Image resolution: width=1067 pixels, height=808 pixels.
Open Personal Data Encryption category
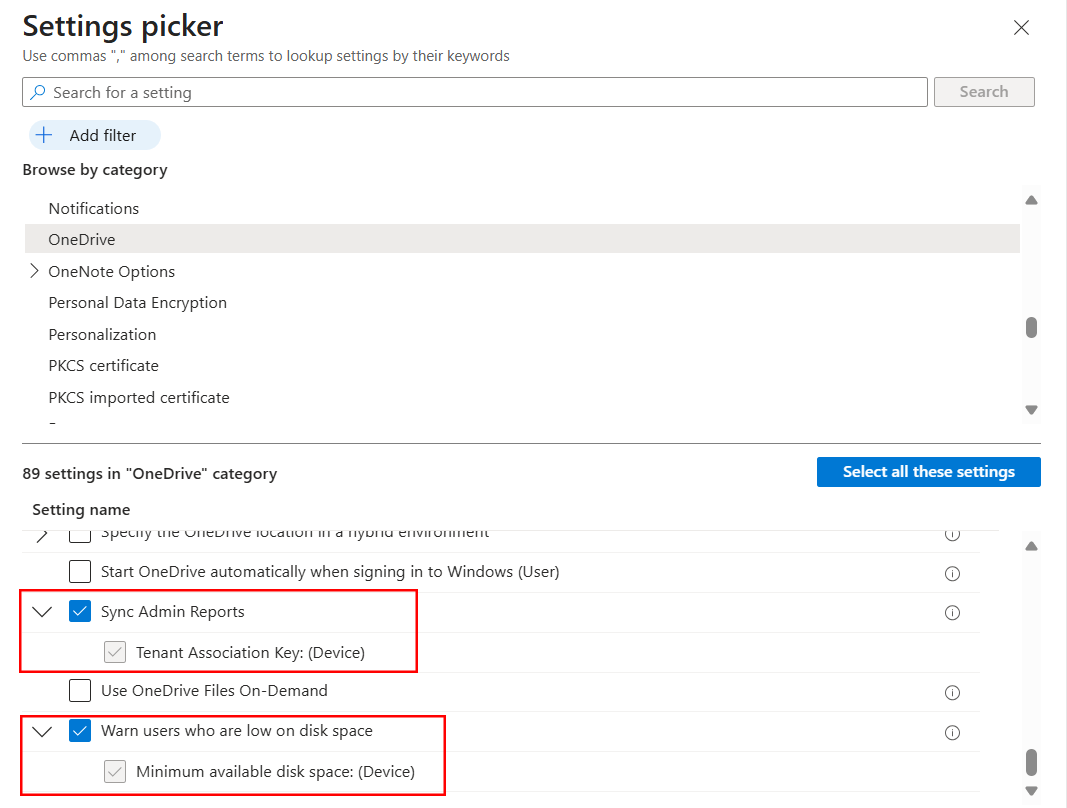[x=137, y=303]
